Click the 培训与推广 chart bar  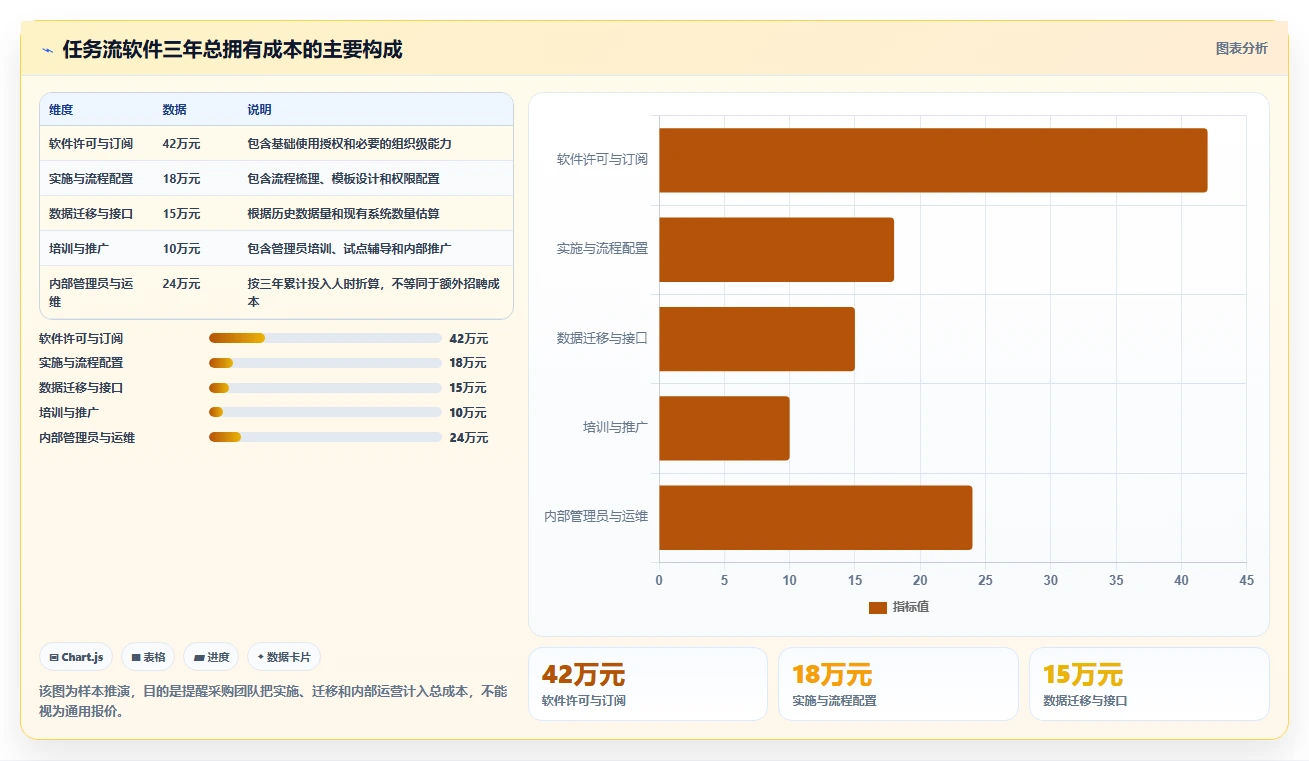click(x=724, y=428)
